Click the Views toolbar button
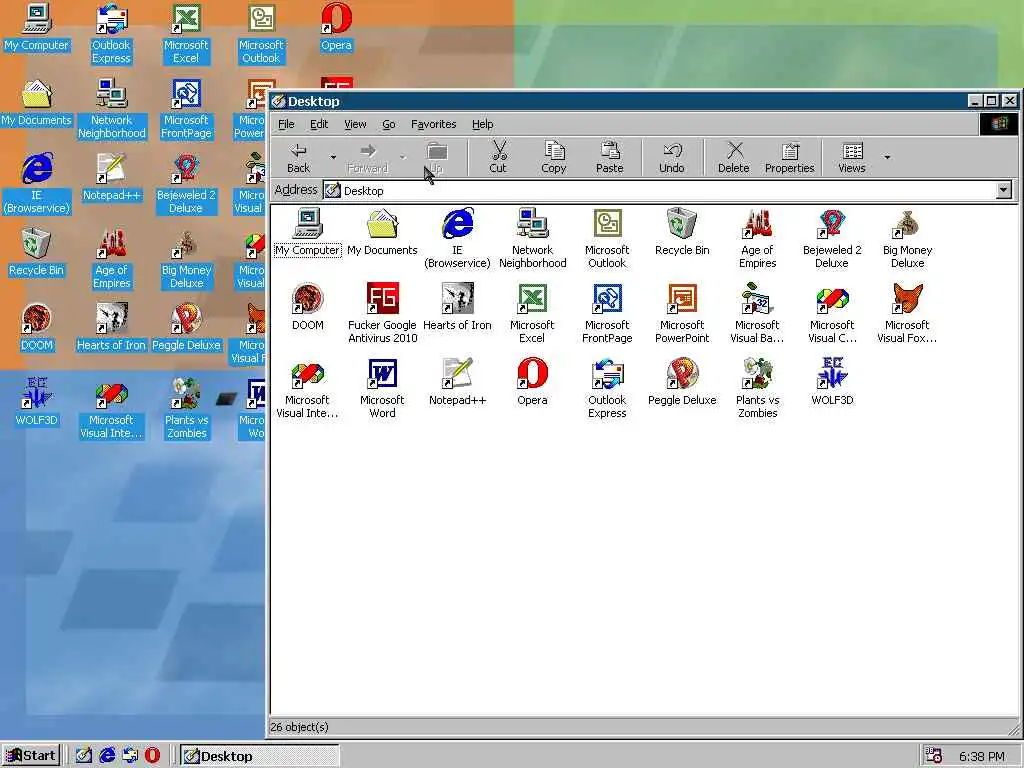Viewport: 1024px width, 768px height. 852,157
